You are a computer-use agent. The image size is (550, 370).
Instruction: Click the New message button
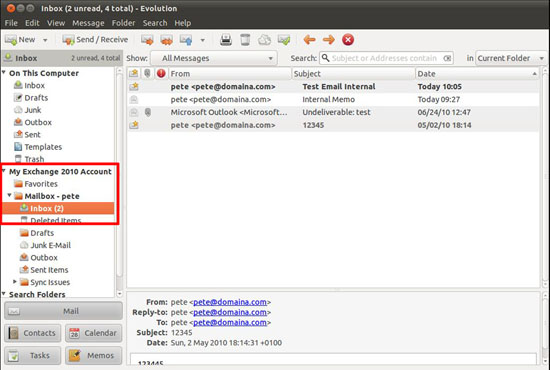pos(20,40)
